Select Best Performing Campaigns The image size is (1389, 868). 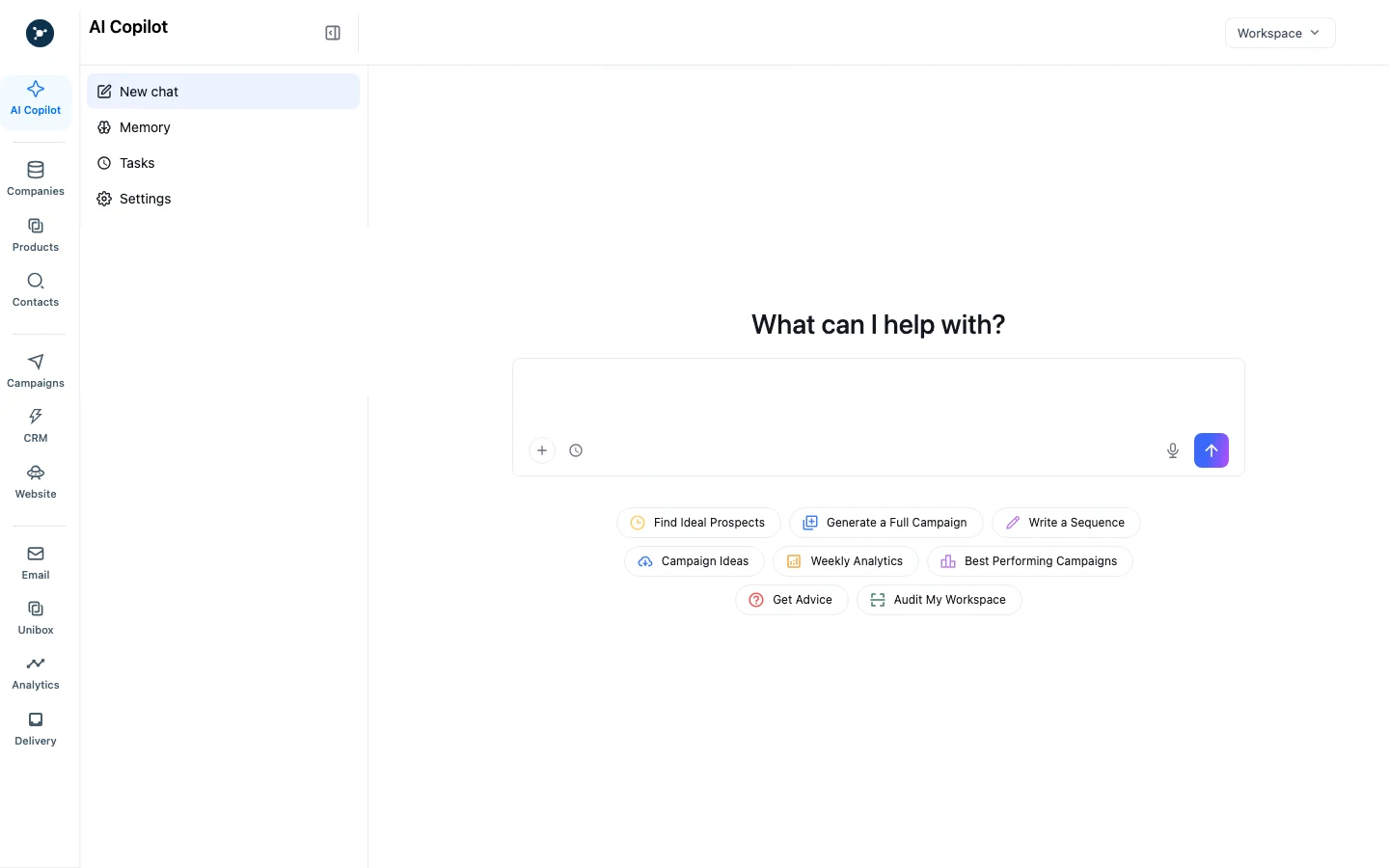coord(1030,561)
